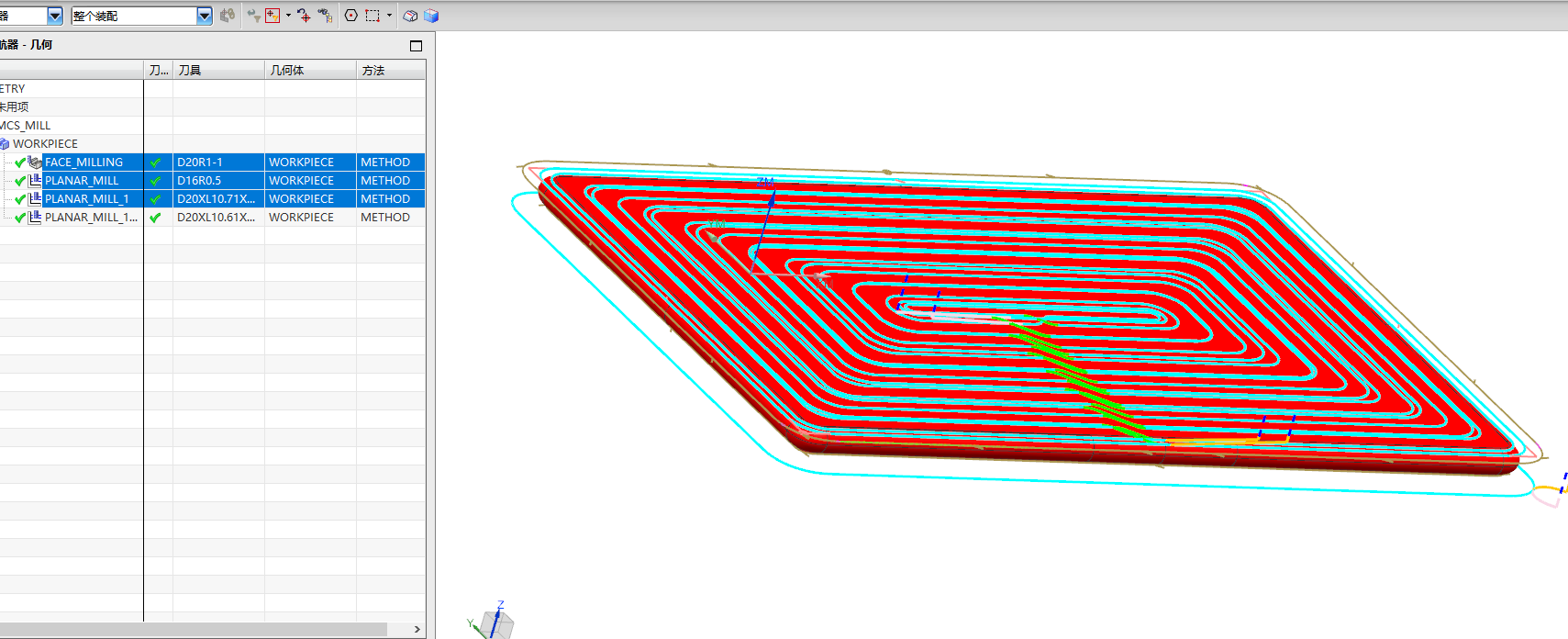Click the D20R1-1 tool cell
1568x639 pixels.
tap(218, 163)
